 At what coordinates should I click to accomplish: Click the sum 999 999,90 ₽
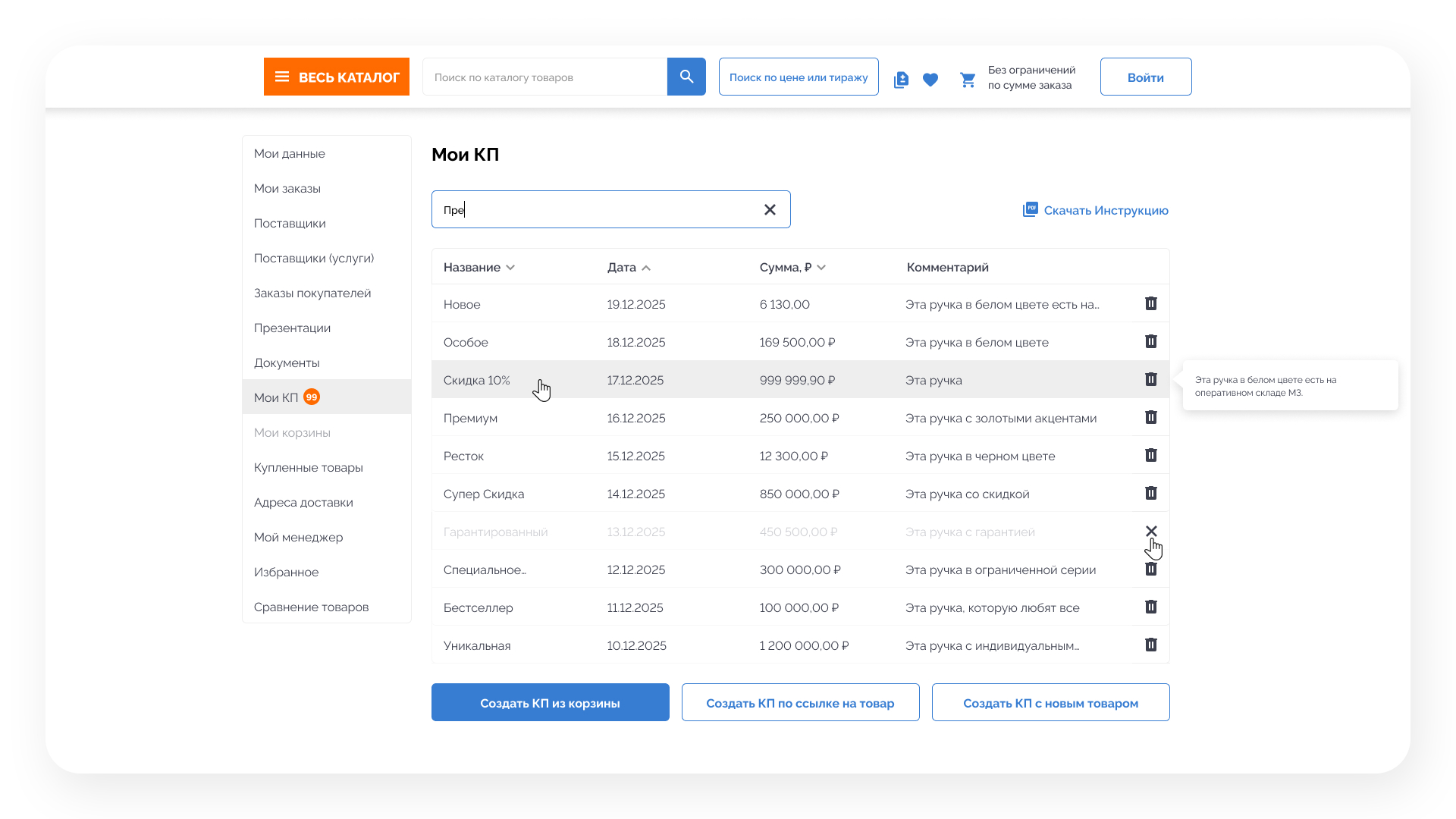(x=797, y=380)
